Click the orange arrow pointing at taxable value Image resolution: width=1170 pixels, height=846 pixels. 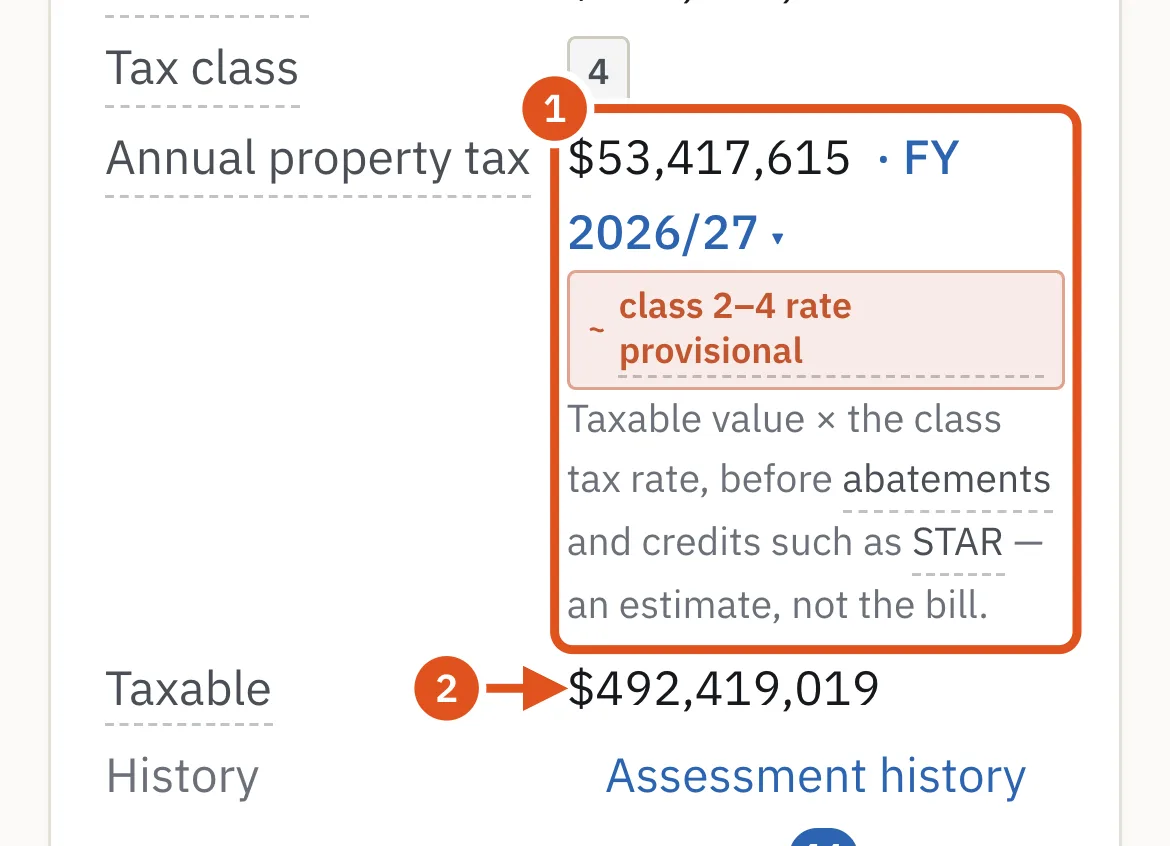(526, 688)
